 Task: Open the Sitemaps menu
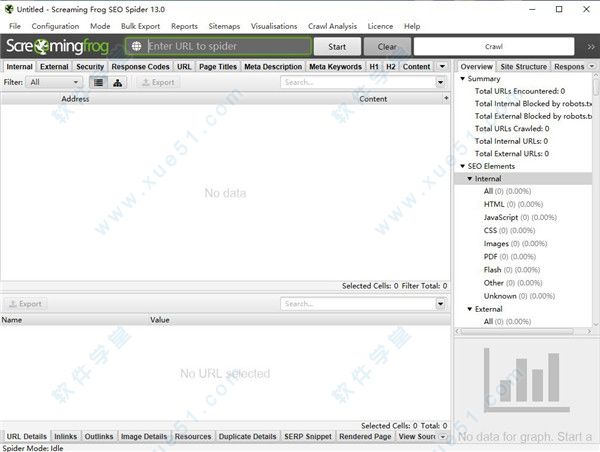tap(224, 26)
